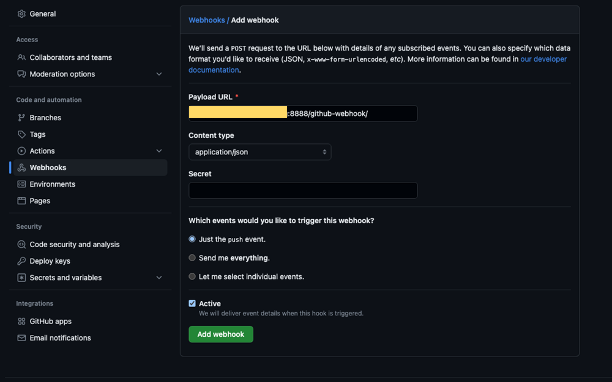Click the Moderation options speech bubble icon
The width and height of the screenshot is (612, 382).
tap(21, 74)
